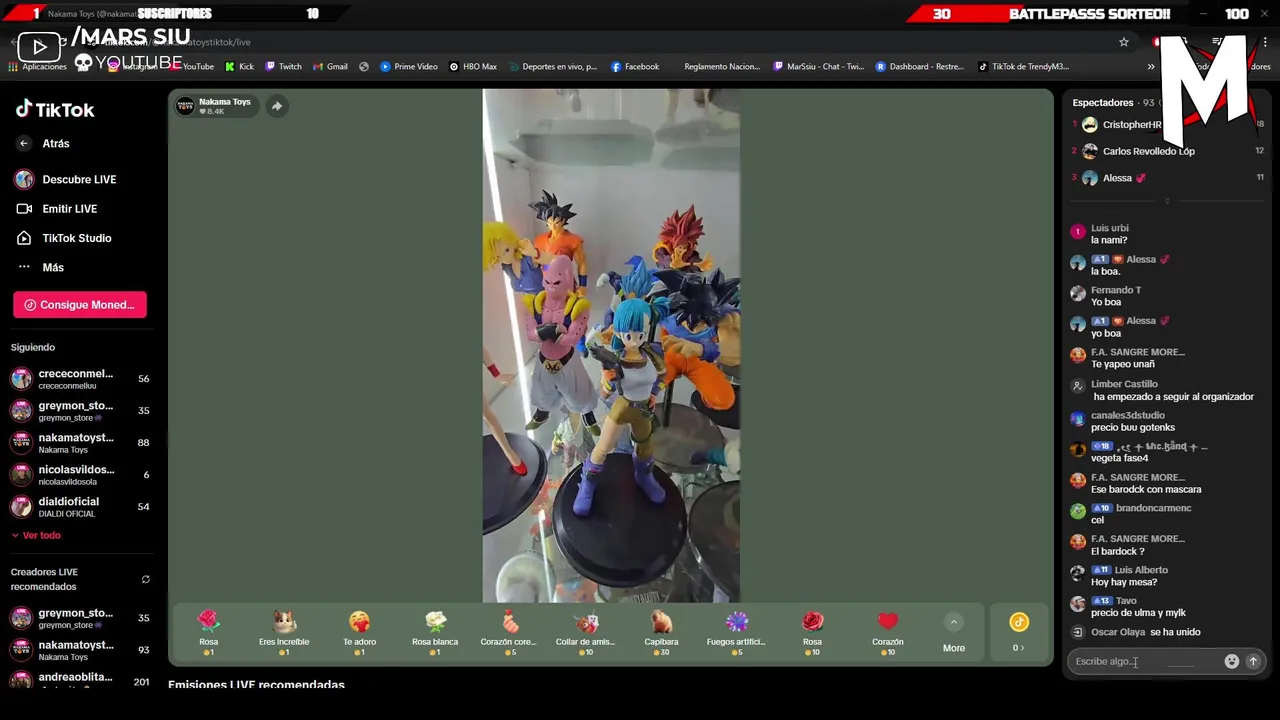
Task: Send the Collar de amistad gift
Action: [586, 633]
